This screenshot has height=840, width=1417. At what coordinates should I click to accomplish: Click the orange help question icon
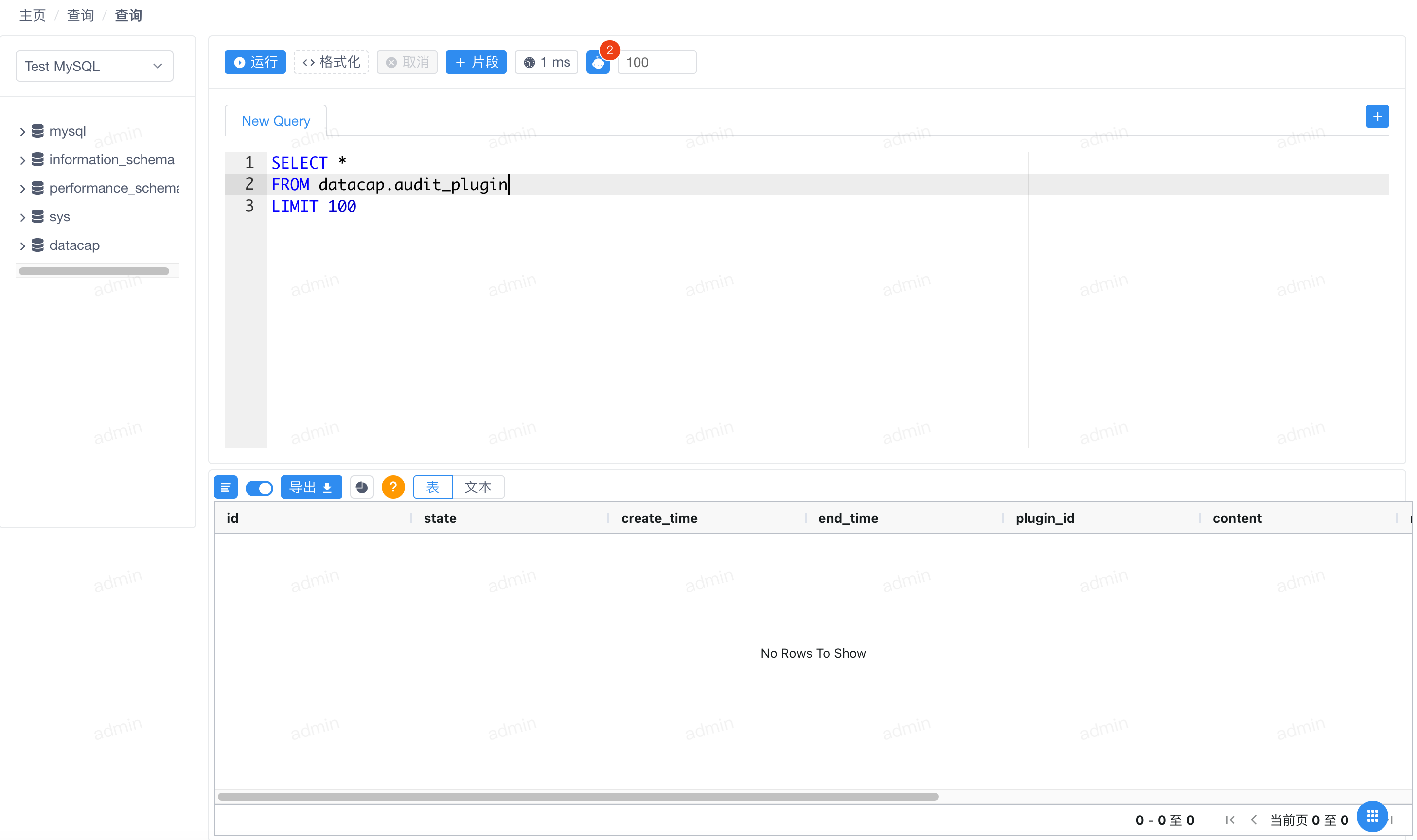pos(393,488)
